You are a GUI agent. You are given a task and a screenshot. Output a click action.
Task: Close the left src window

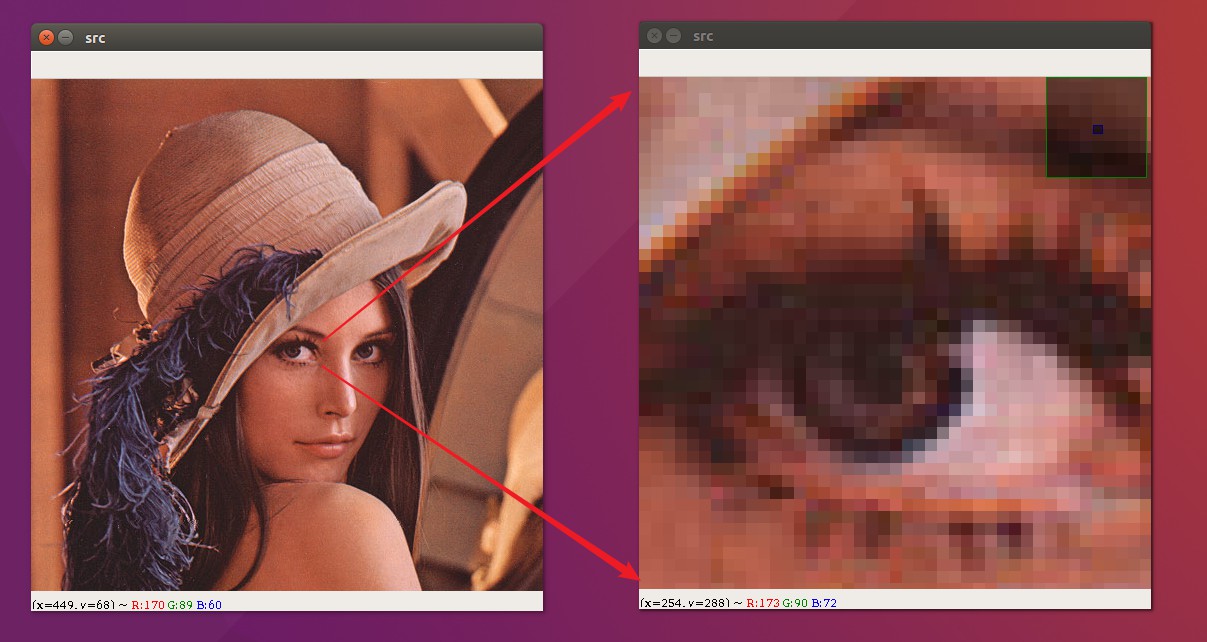click(x=46, y=37)
